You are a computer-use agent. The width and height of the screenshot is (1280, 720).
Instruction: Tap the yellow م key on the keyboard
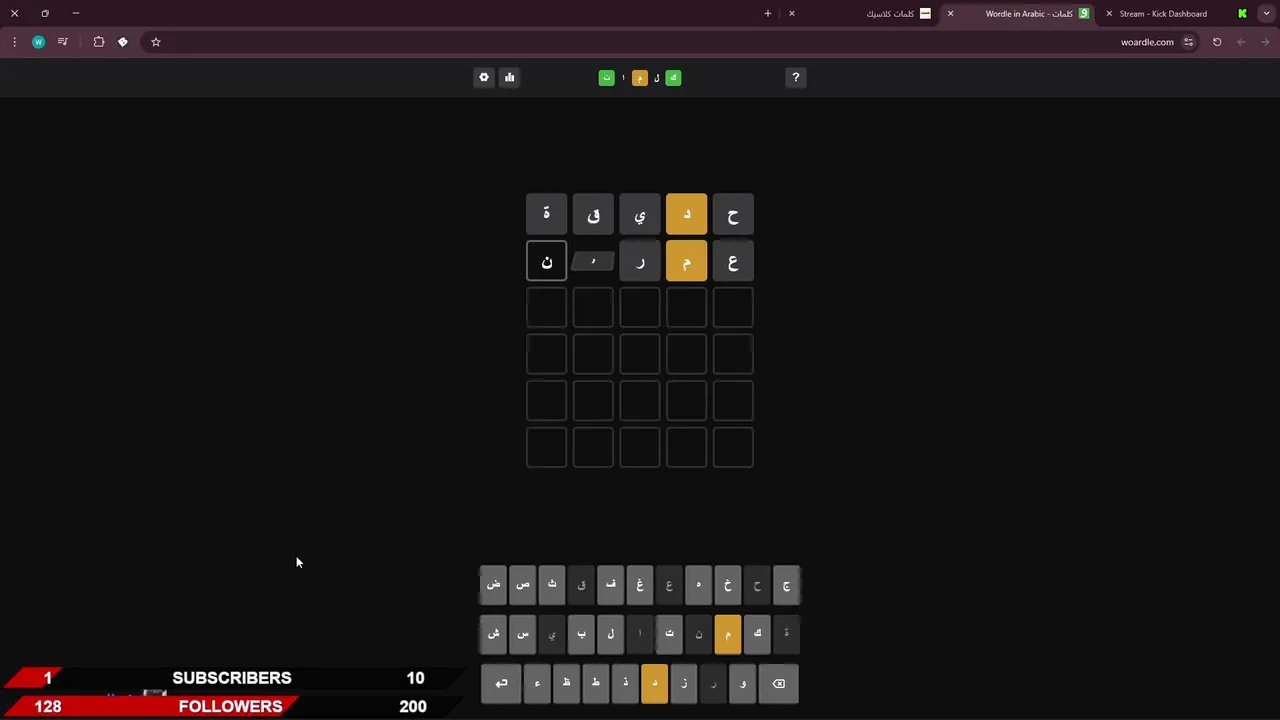(x=728, y=634)
